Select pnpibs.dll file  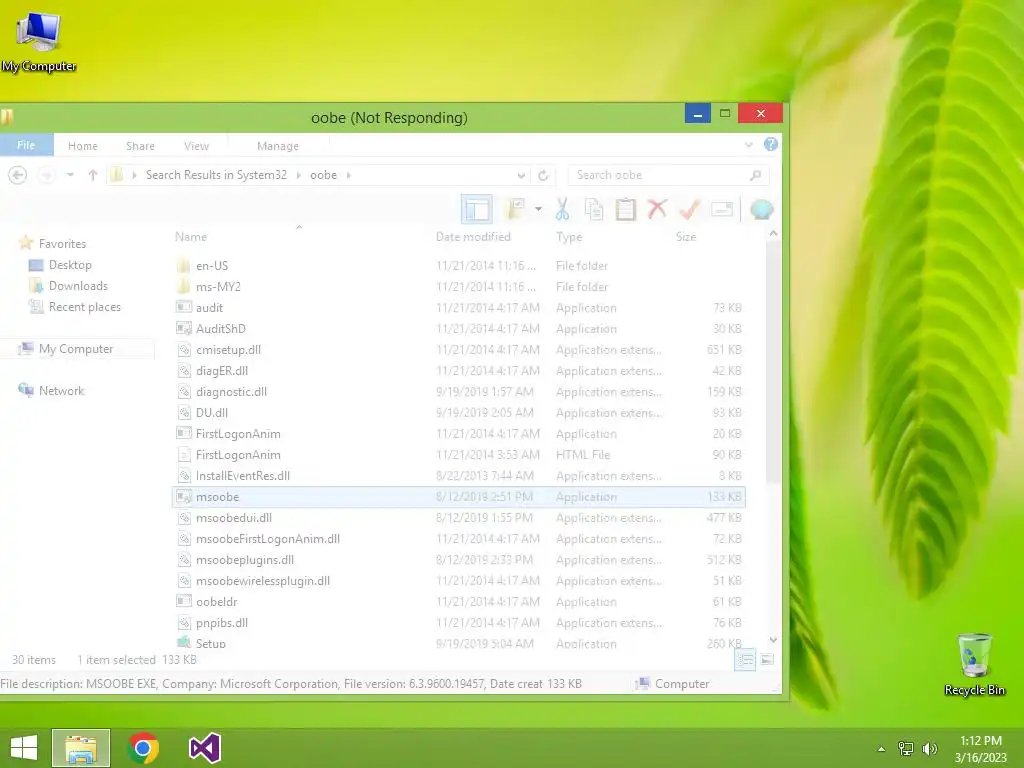tap(458, 622)
